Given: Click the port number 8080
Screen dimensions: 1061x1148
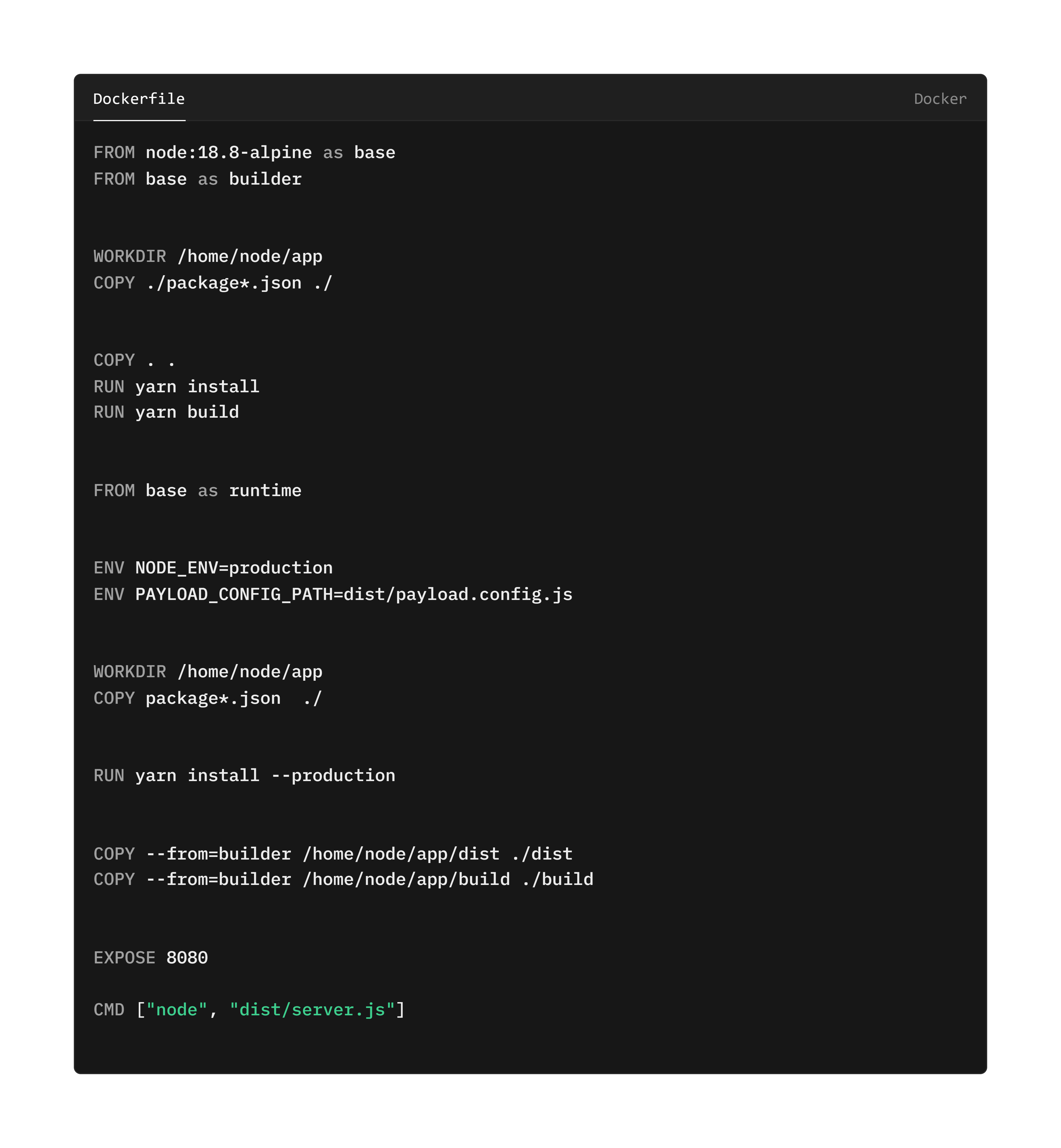Looking at the screenshot, I should 187,957.
